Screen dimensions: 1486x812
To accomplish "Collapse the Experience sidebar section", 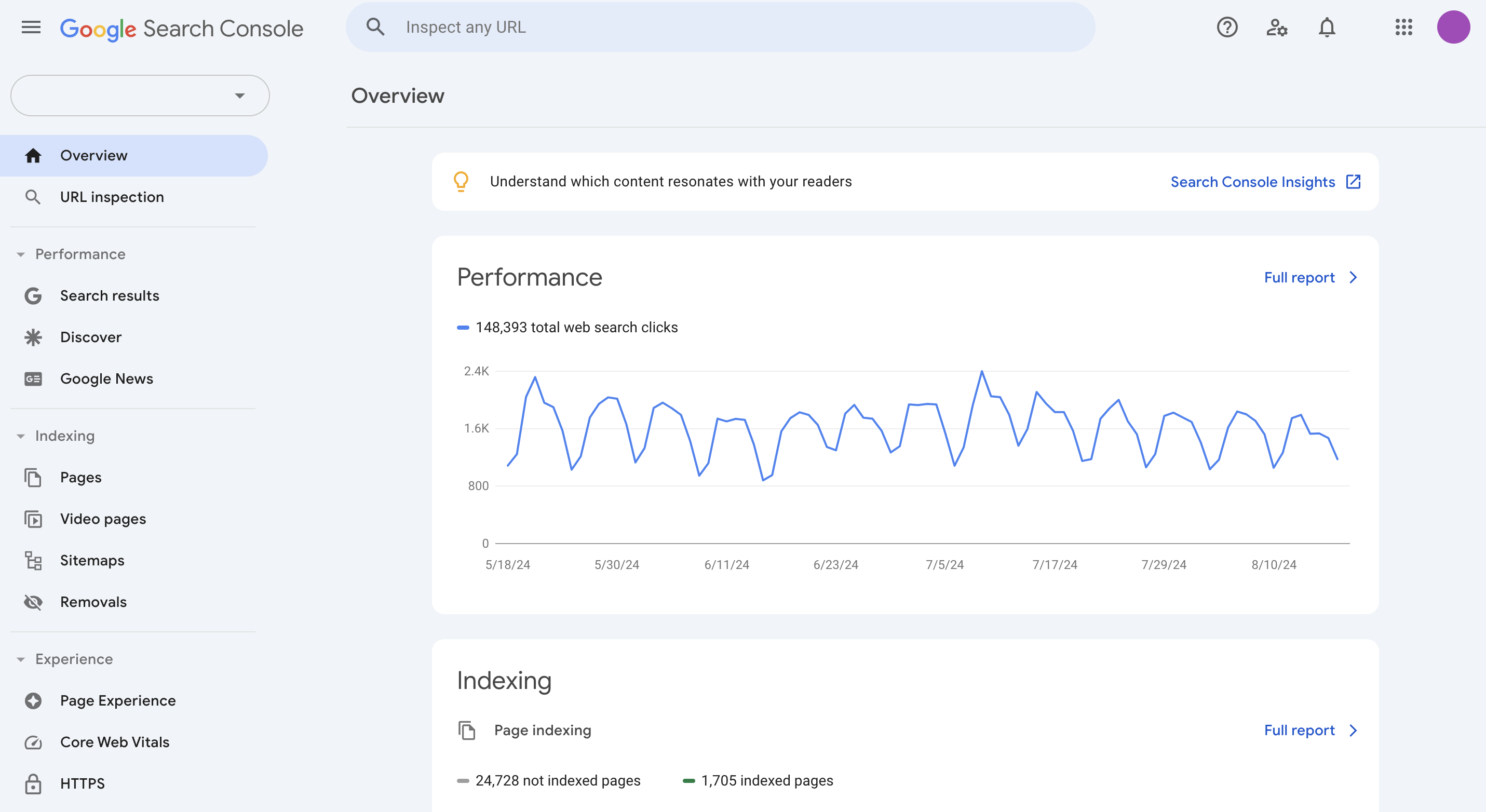I will [x=21, y=659].
